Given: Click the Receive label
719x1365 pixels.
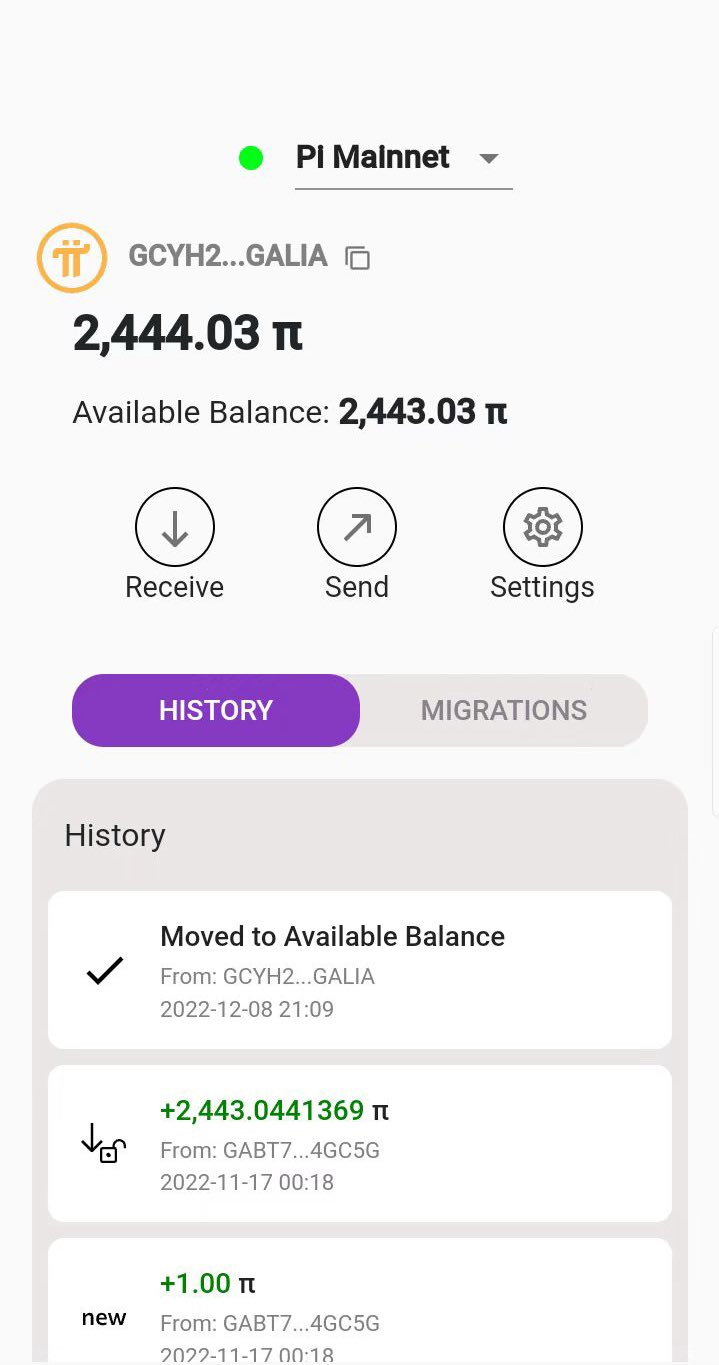Looking at the screenshot, I should (x=175, y=587).
